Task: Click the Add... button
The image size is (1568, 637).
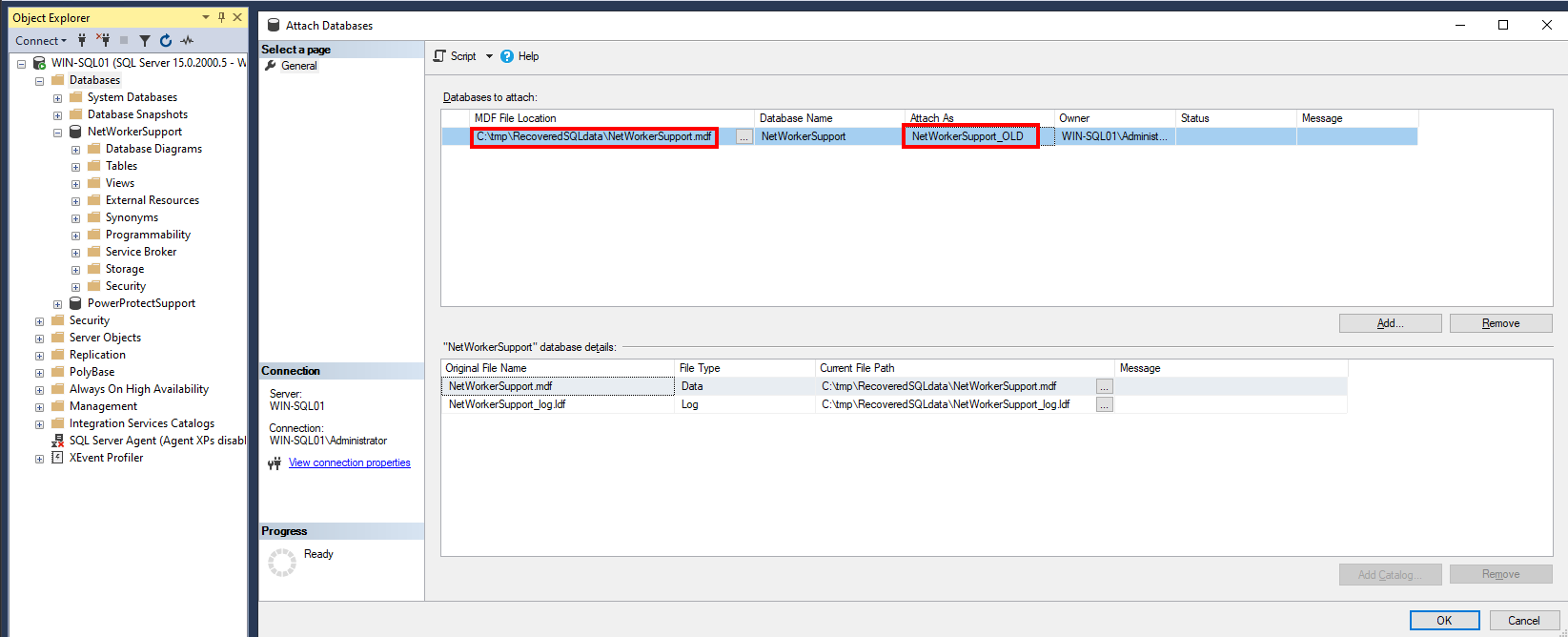Action: click(x=1390, y=323)
